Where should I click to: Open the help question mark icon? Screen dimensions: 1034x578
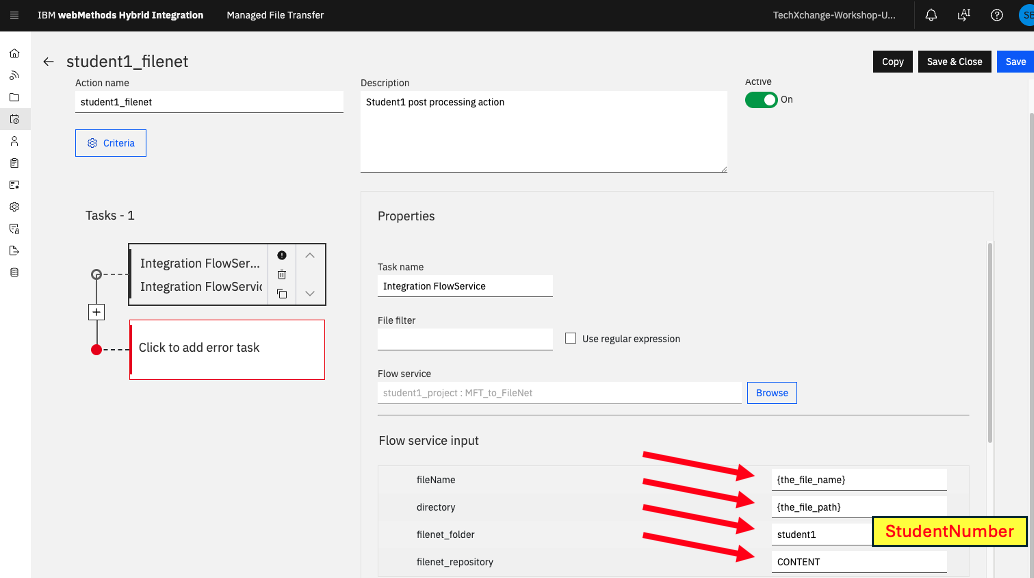996,15
